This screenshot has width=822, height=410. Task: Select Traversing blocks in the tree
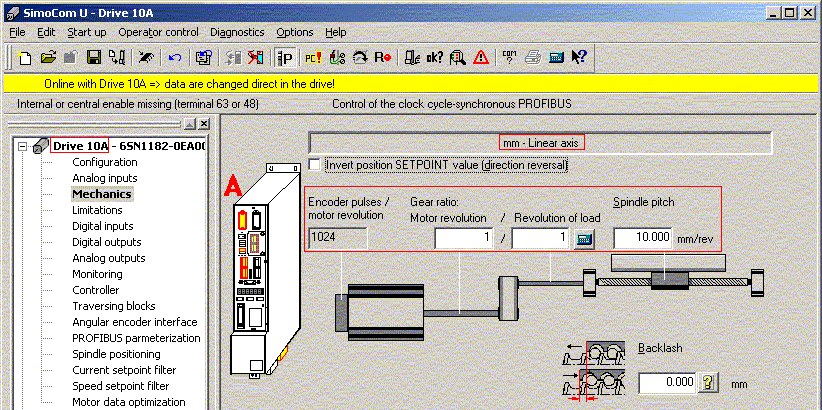click(114, 306)
